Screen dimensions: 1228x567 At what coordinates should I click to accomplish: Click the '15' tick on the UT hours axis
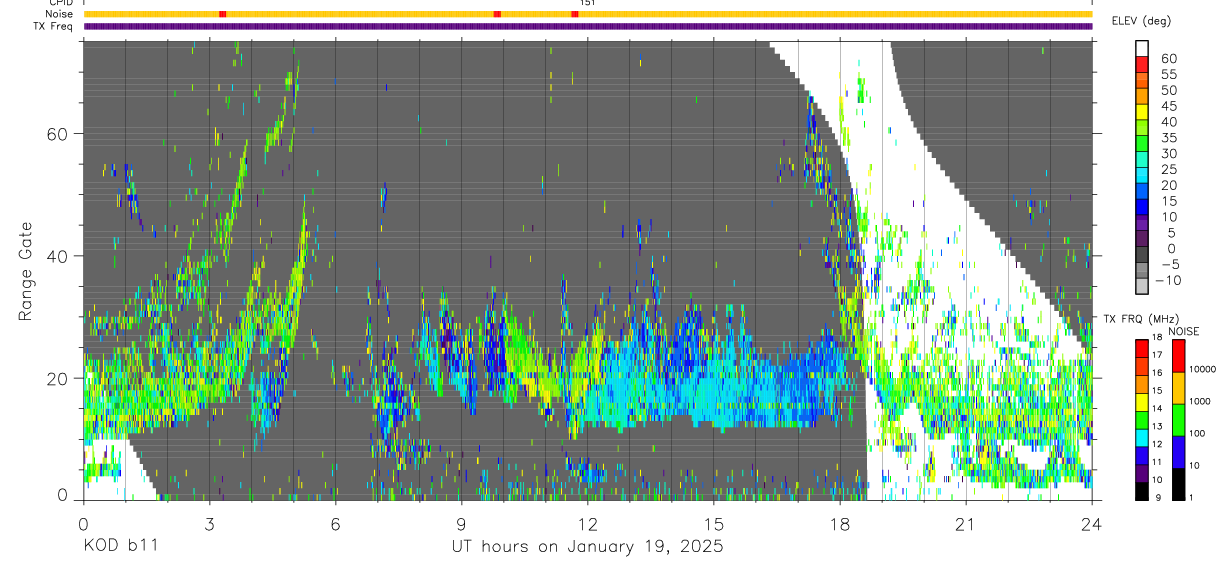coord(714,523)
